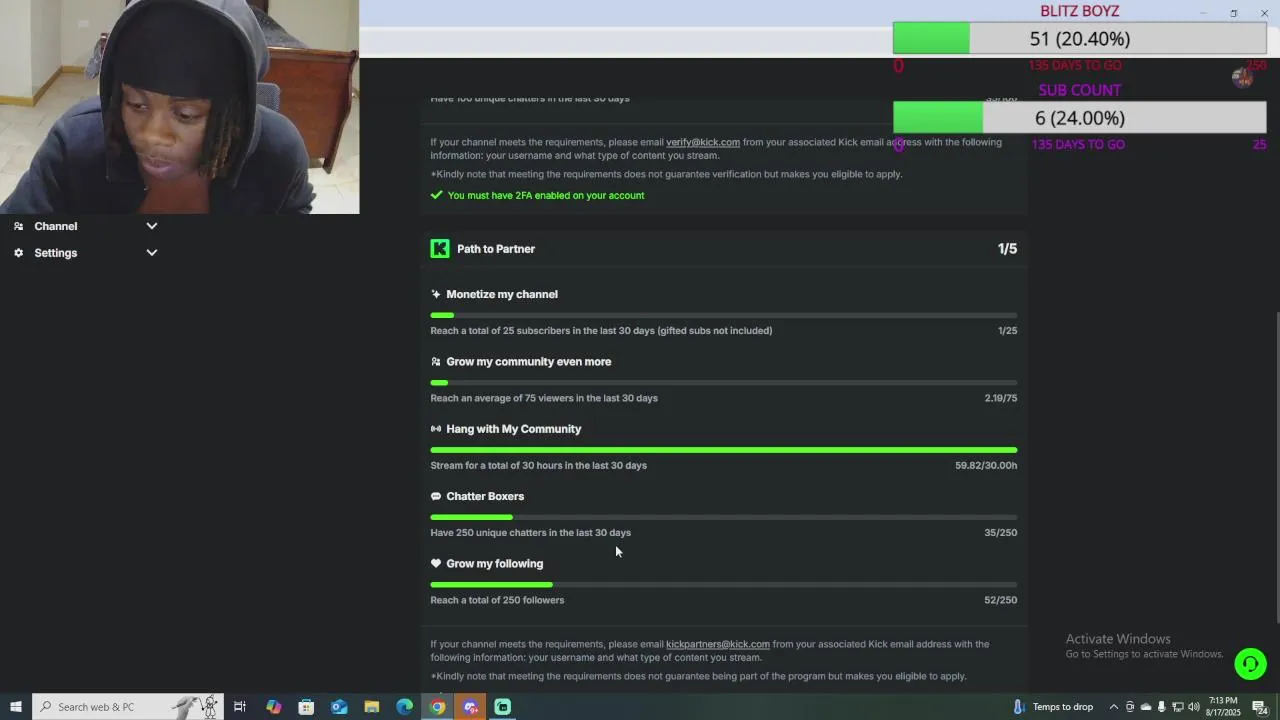Open the clock showing 7:13 PM
The height and width of the screenshot is (720, 1280).
click(1223, 707)
